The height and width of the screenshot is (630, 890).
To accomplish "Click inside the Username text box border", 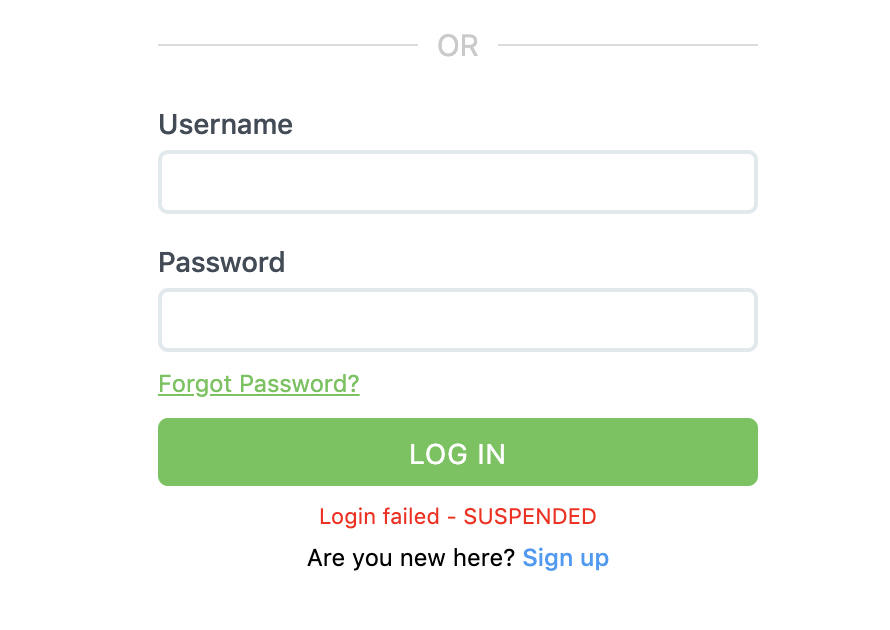I will pyautogui.click(x=457, y=182).
